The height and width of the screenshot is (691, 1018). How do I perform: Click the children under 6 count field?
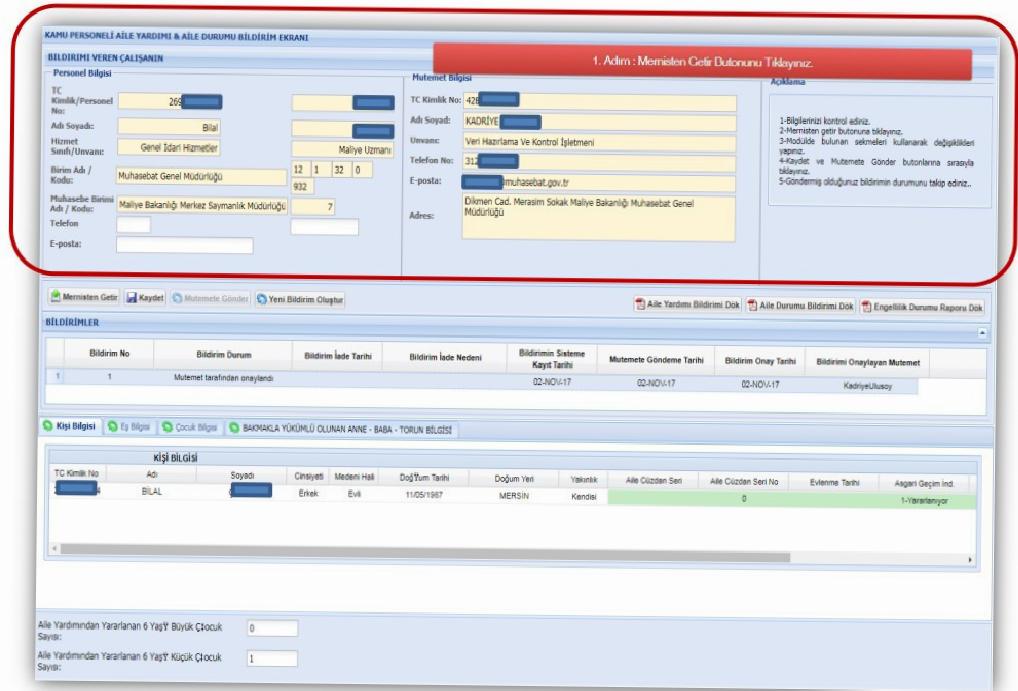pos(271,660)
